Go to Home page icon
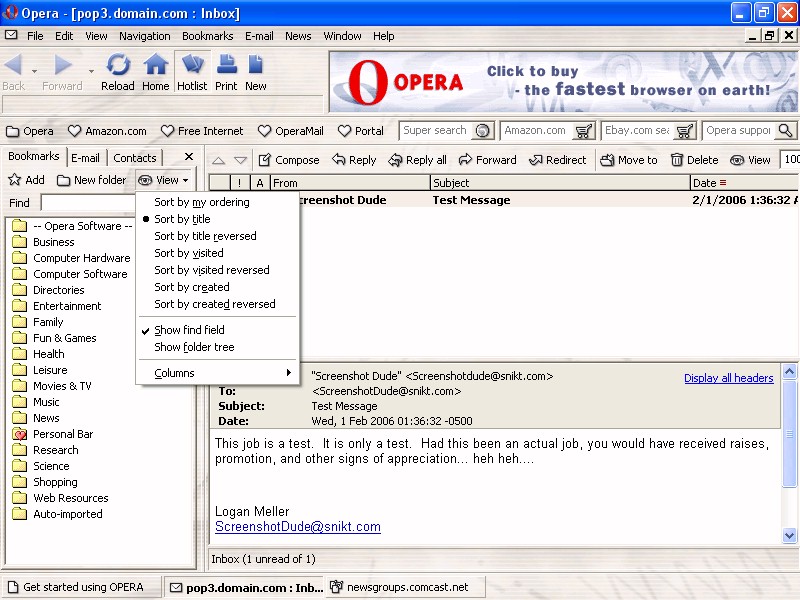Viewport: 800px width, 600px height. (156, 66)
